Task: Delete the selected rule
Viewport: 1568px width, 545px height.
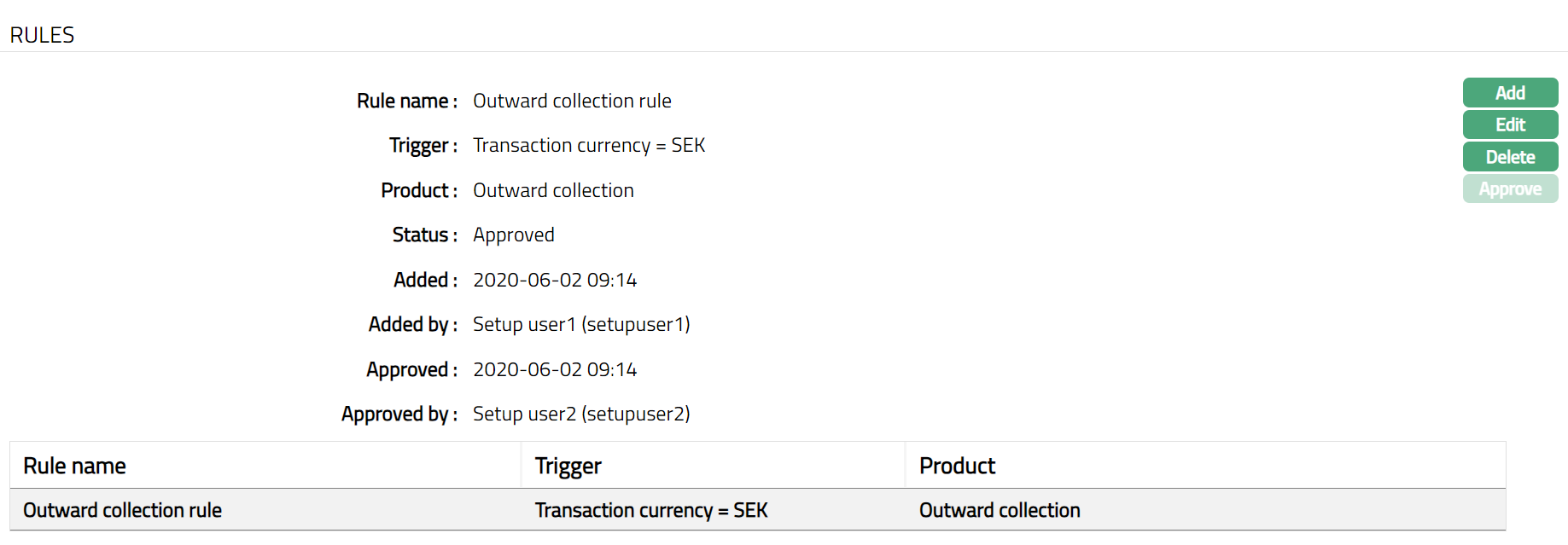Action: 1509,157
